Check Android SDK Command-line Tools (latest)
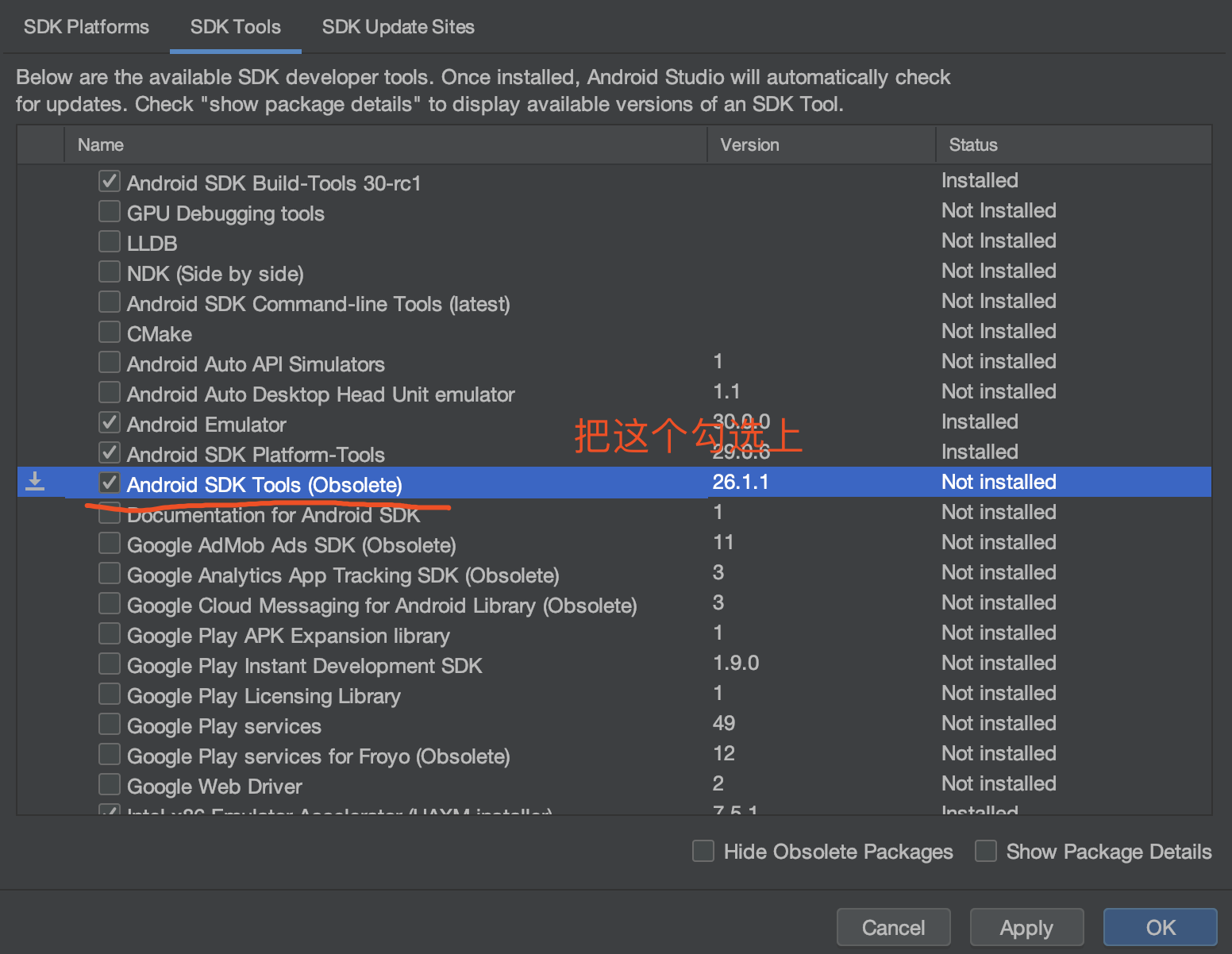Screen dimensions: 1232x954 pyautogui.click(x=109, y=302)
